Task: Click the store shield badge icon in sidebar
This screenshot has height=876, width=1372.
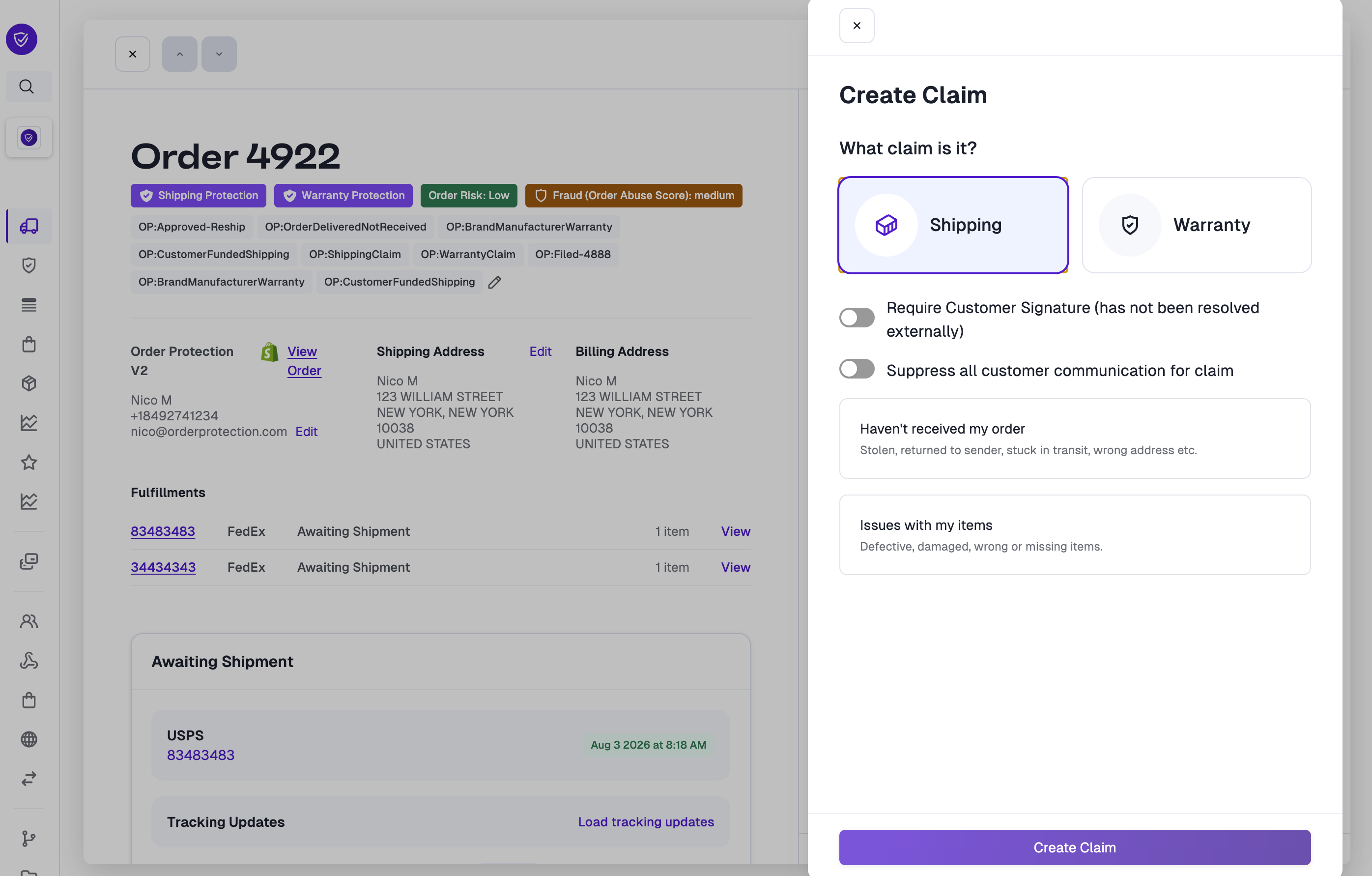Action: pos(29,137)
